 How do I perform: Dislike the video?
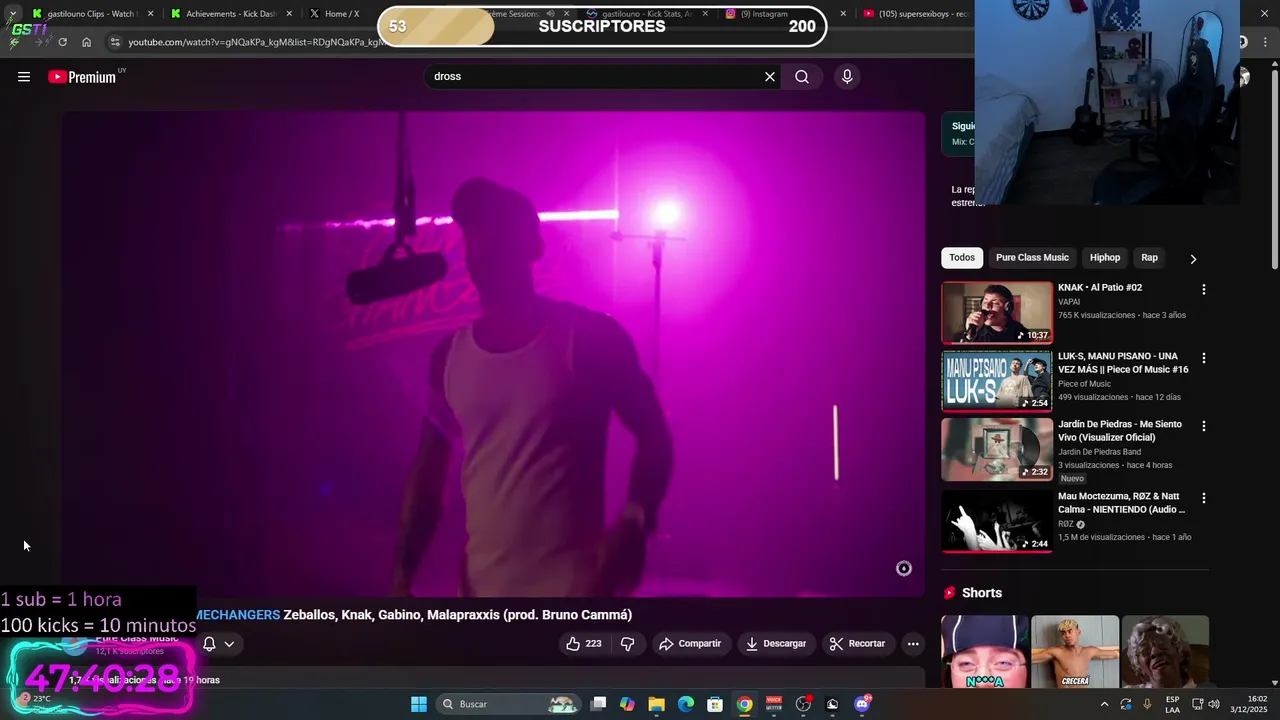(628, 644)
